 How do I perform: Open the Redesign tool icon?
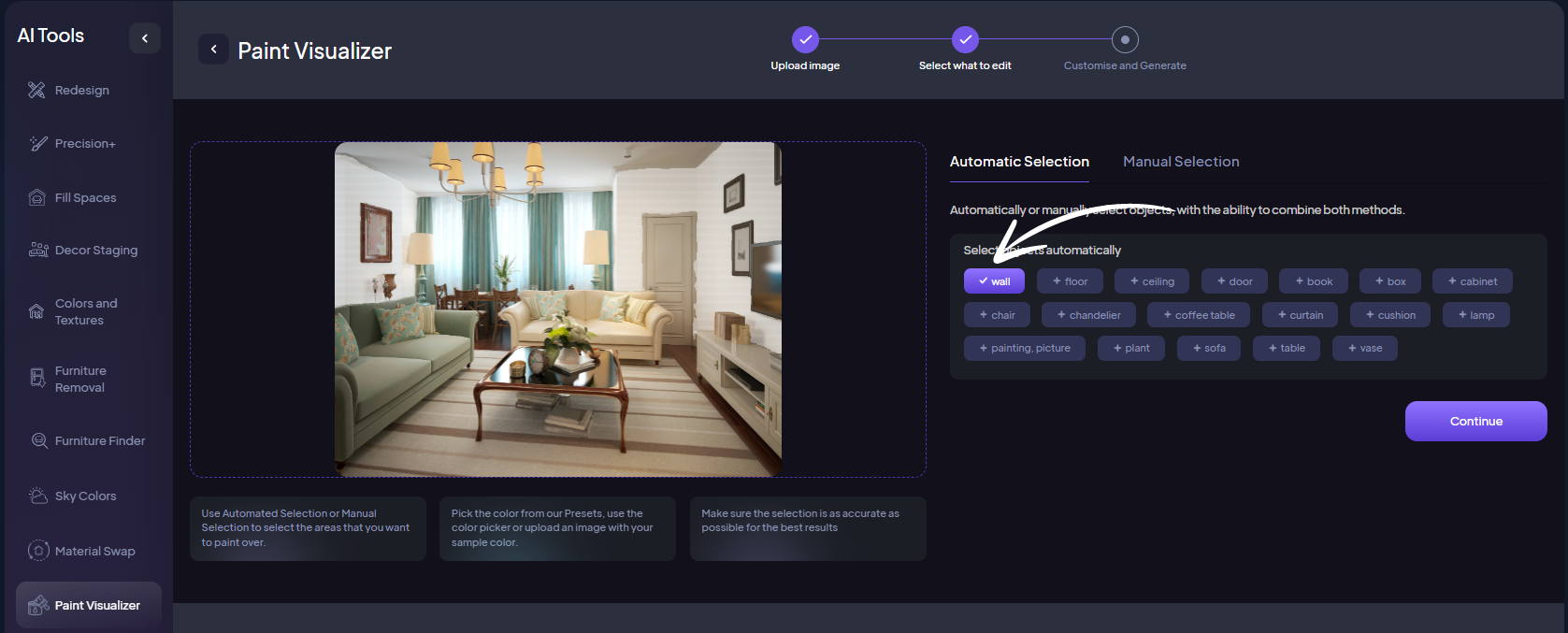point(36,90)
